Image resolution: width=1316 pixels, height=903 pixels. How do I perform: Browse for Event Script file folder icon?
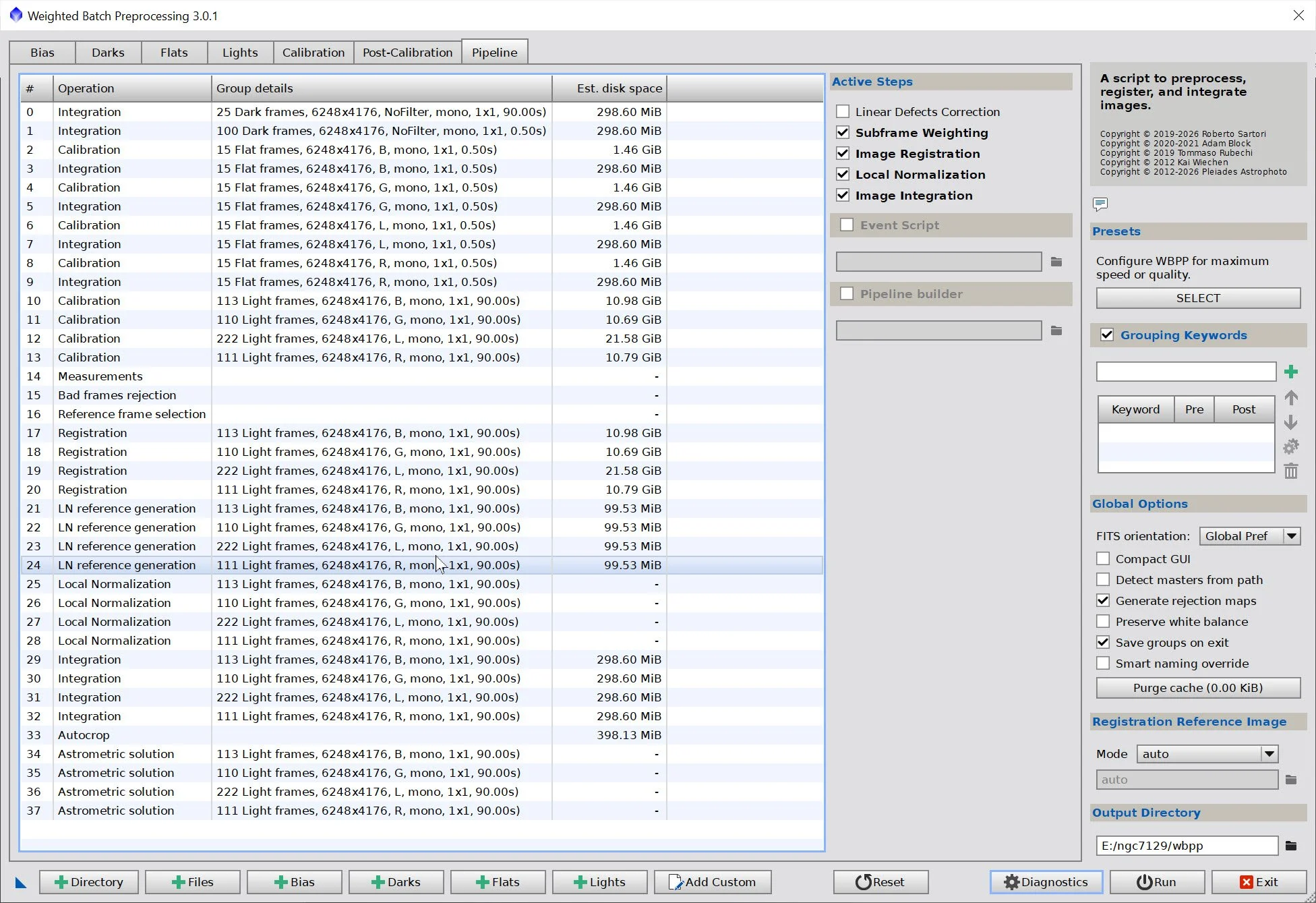[x=1056, y=262]
